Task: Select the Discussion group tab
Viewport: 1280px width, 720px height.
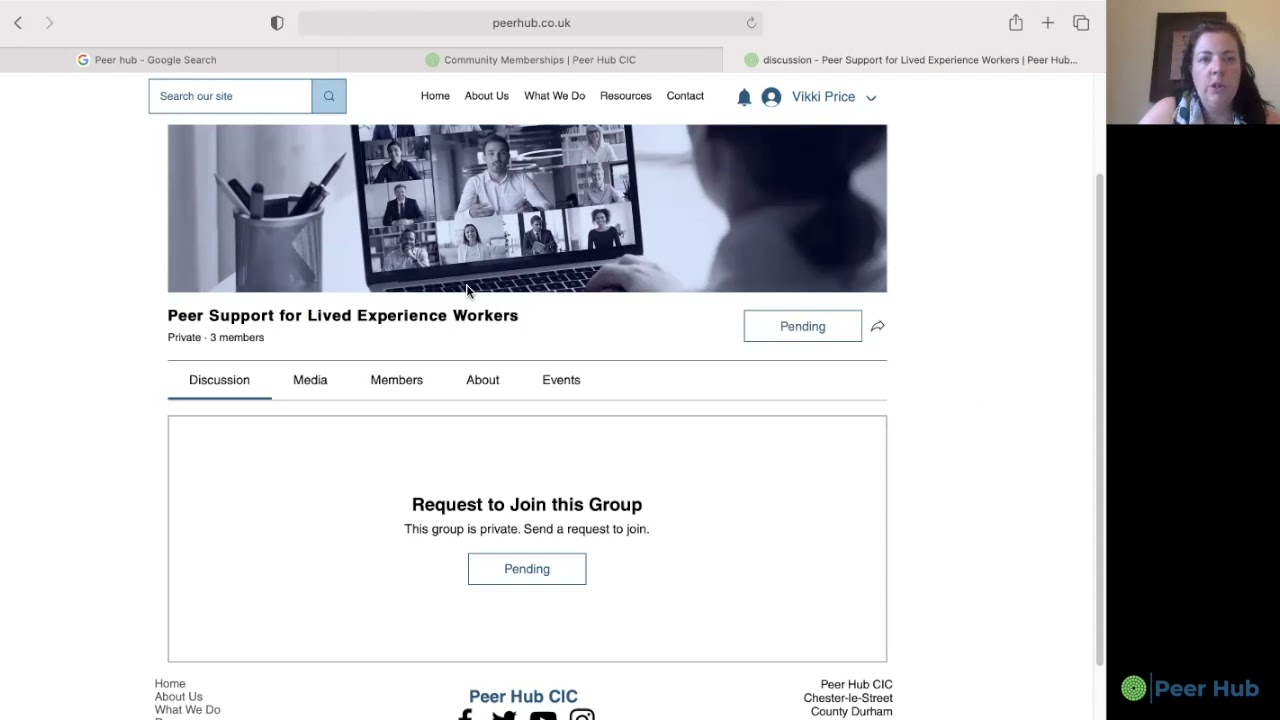Action: (x=219, y=380)
